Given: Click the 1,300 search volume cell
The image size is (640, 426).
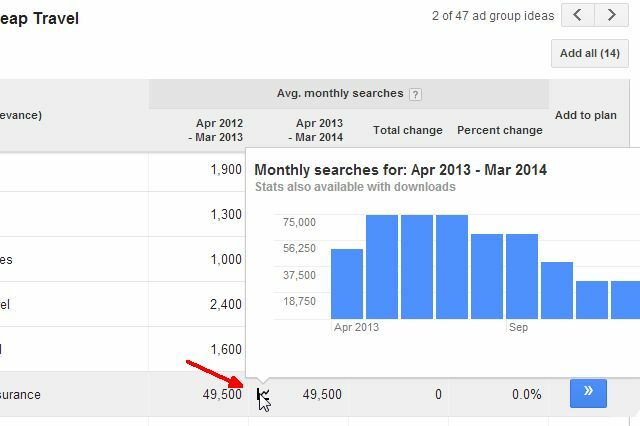Looking at the screenshot, I should (x=226, y=214).
